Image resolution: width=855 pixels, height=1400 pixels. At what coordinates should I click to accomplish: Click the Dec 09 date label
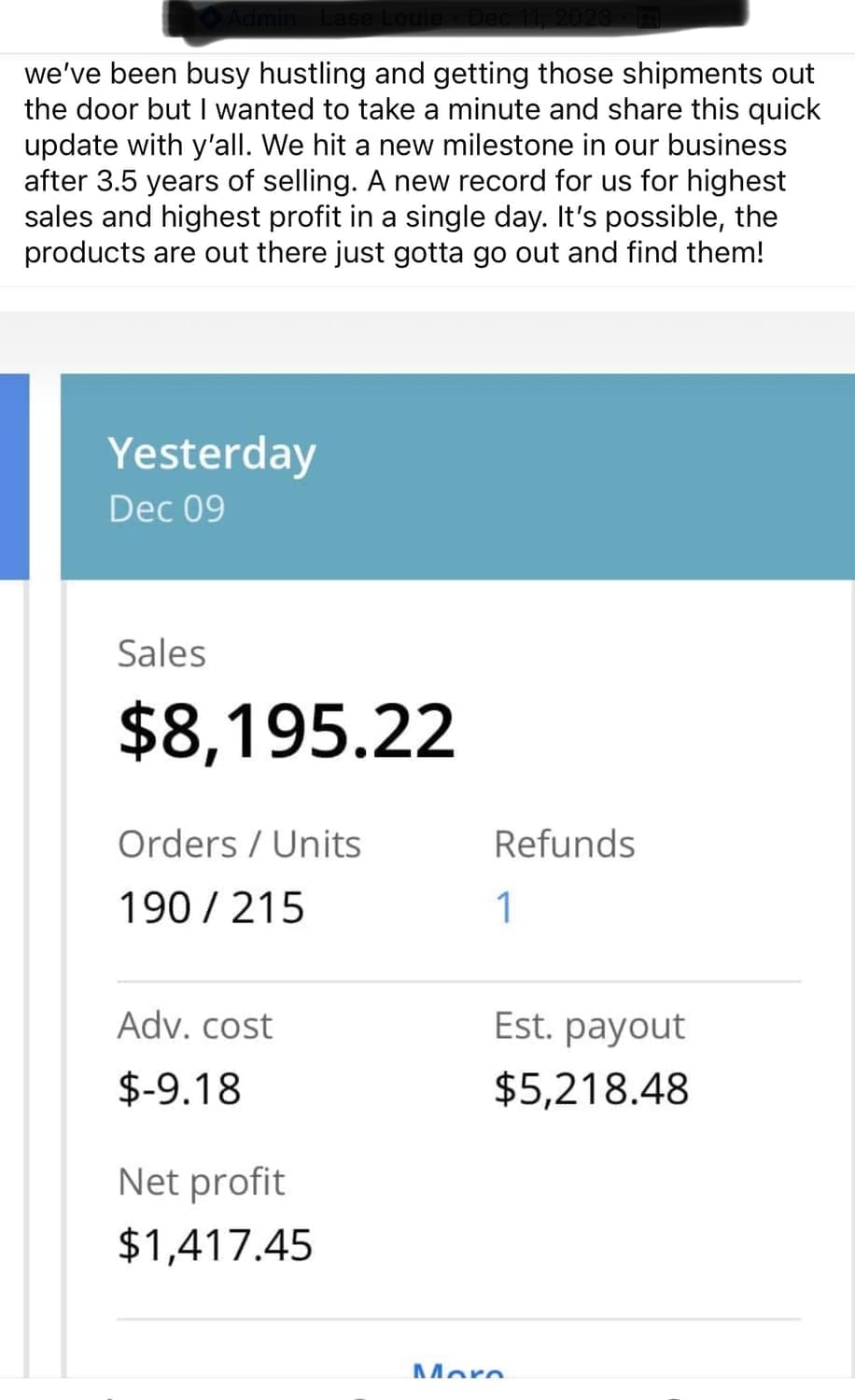(x=166, y=509)
